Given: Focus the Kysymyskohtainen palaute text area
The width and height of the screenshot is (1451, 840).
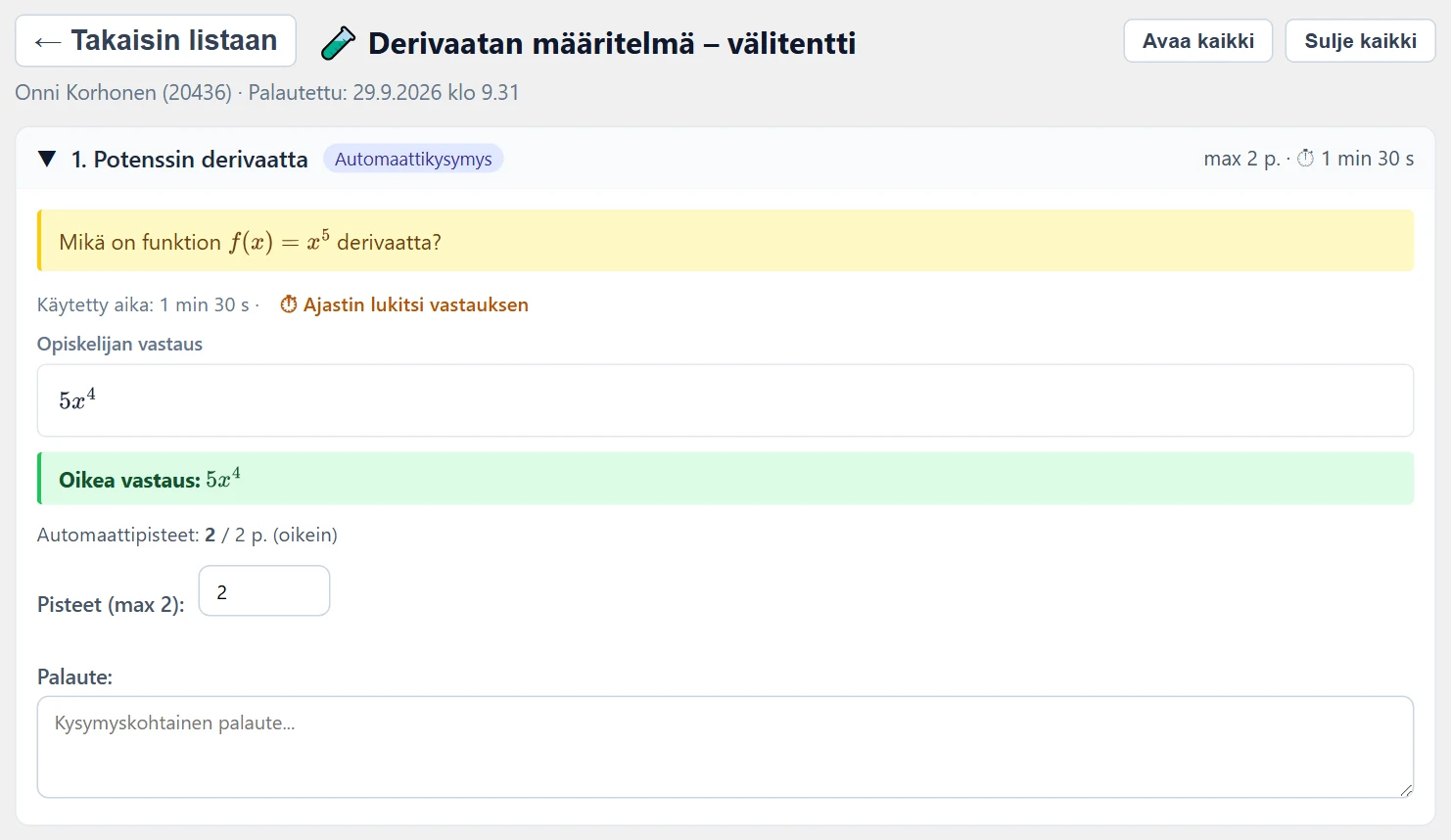Looking at the screenshot, I should (725, 747).
